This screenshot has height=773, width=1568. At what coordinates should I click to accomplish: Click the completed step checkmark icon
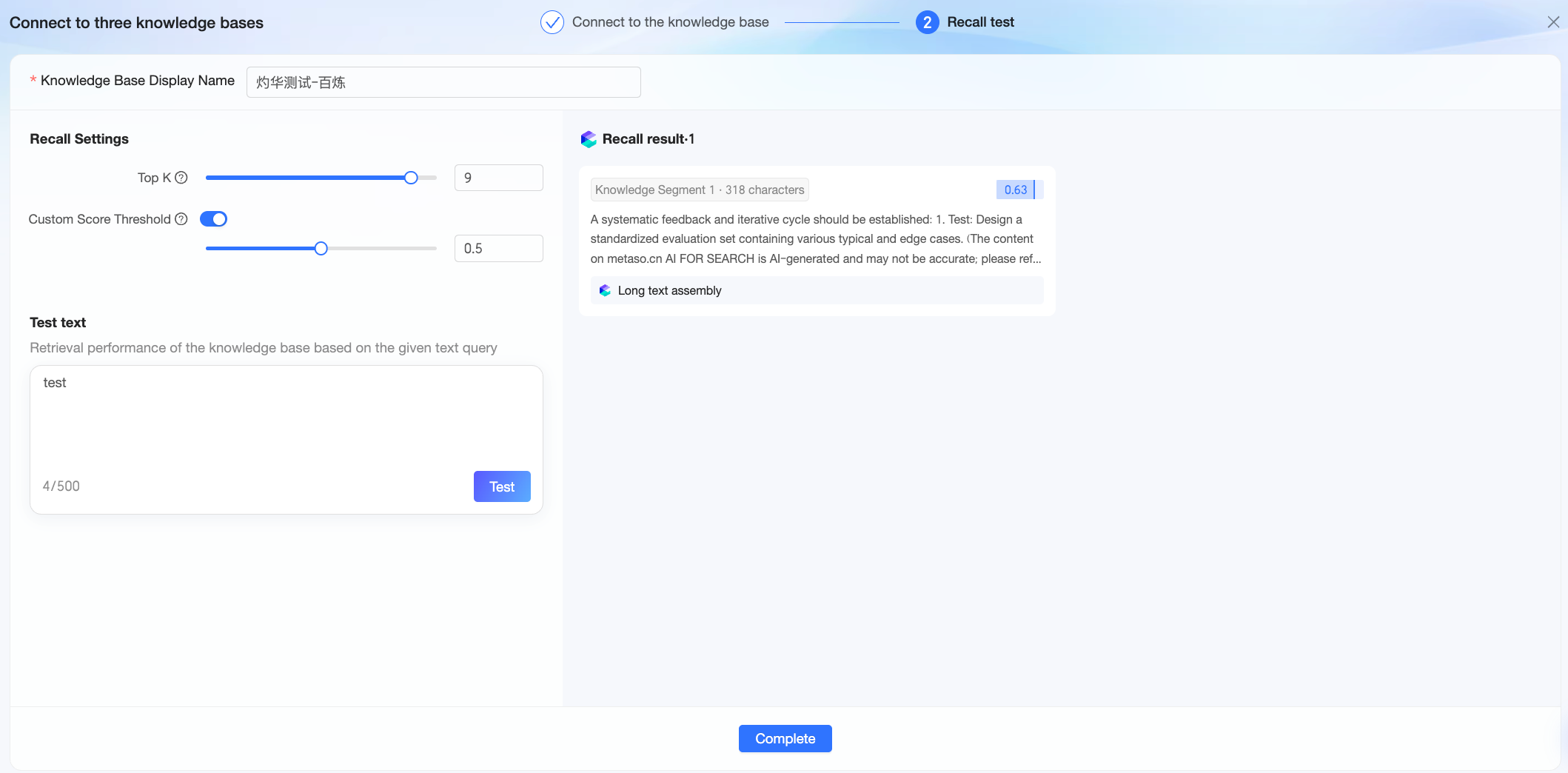click(552, 22)
